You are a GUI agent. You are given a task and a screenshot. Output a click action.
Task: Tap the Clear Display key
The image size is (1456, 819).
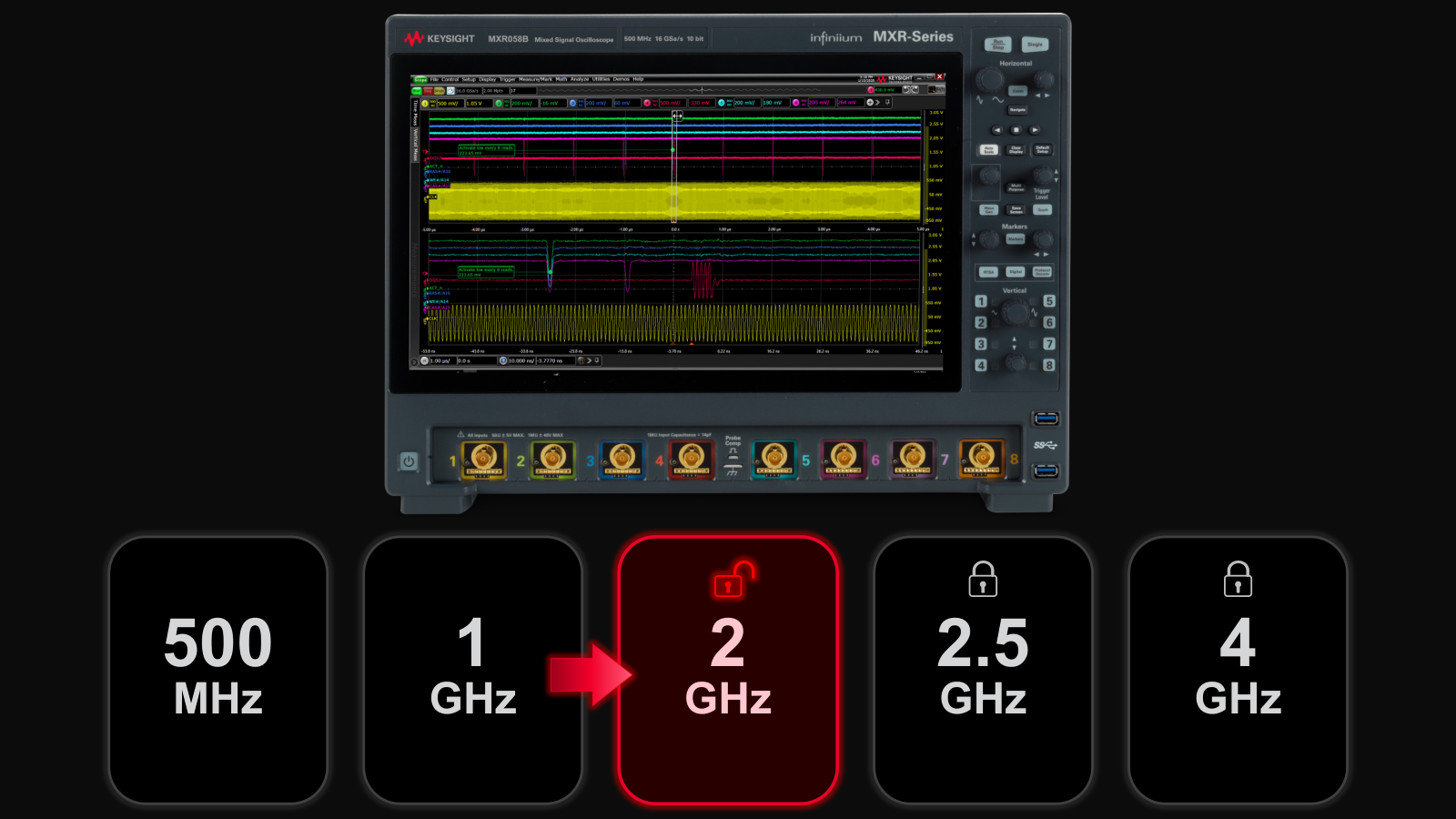click(1016, 149)
